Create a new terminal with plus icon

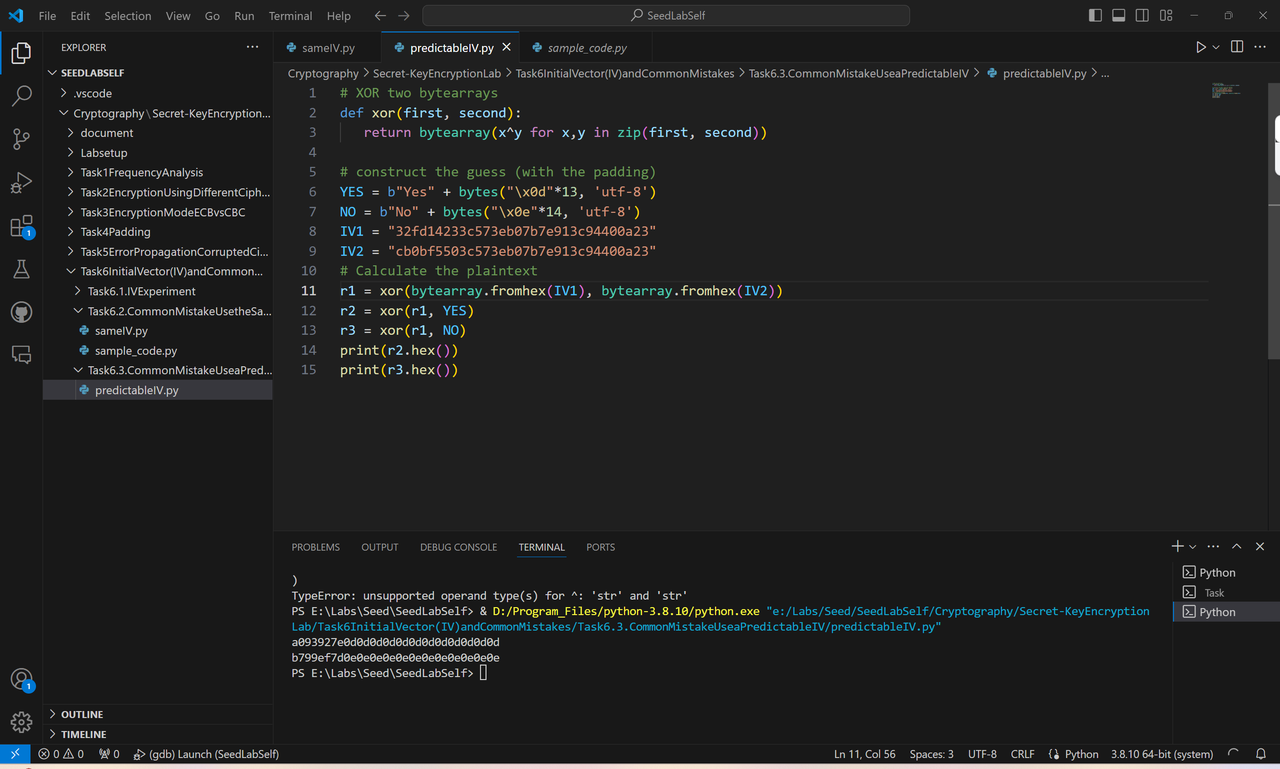pos(1178,546)
